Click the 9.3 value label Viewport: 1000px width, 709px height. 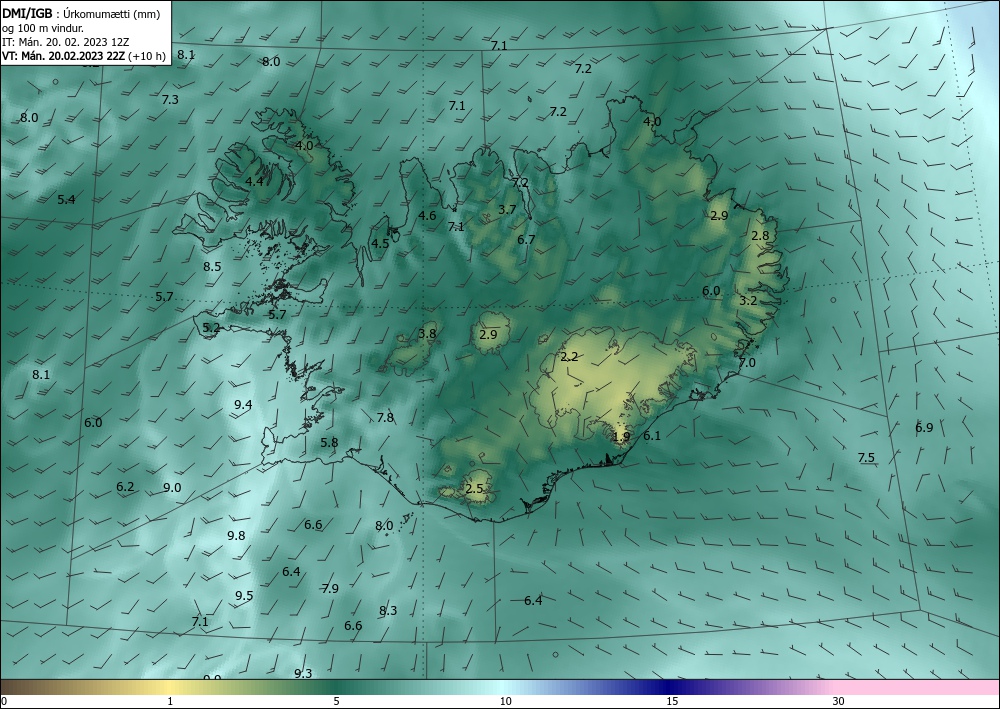[x=303, y=673]
